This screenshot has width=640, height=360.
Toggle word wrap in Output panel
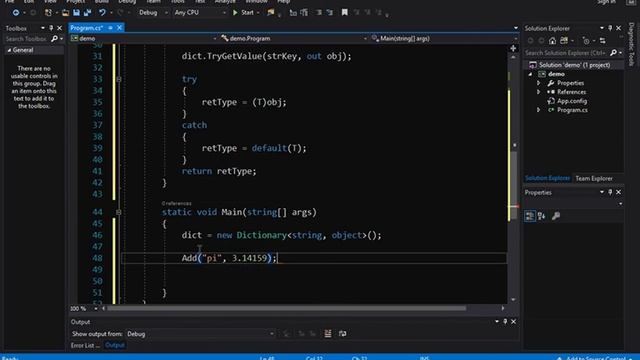tap(343, 334)
